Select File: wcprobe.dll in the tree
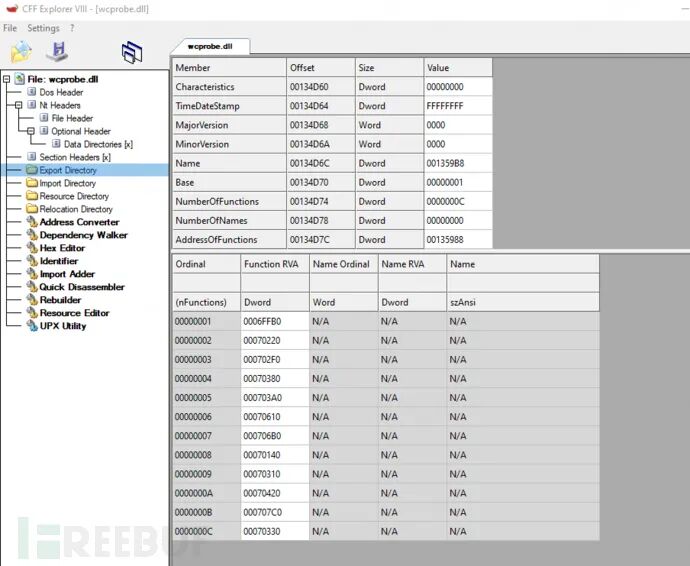The height and width of the screenshot is (566, 690). pos(62,79)
